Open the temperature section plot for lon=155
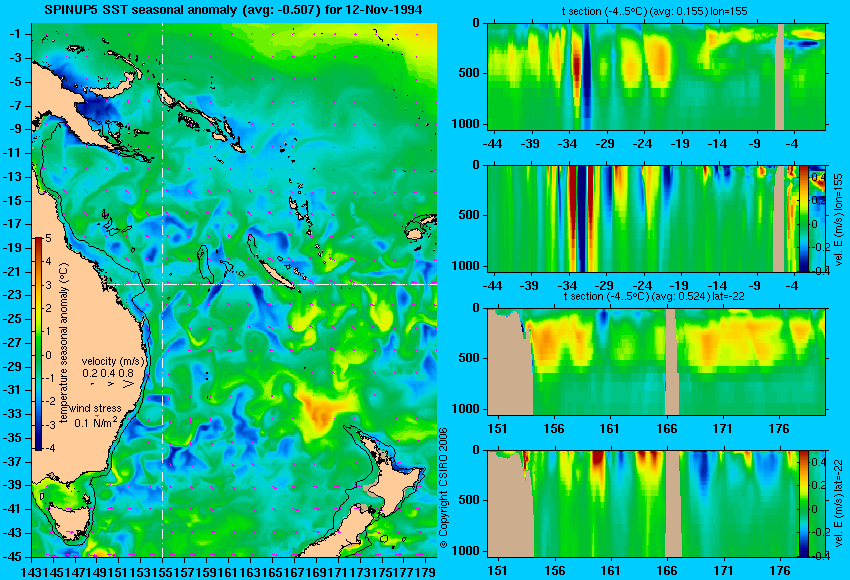The image size is (850, 580). coord(656,76)
